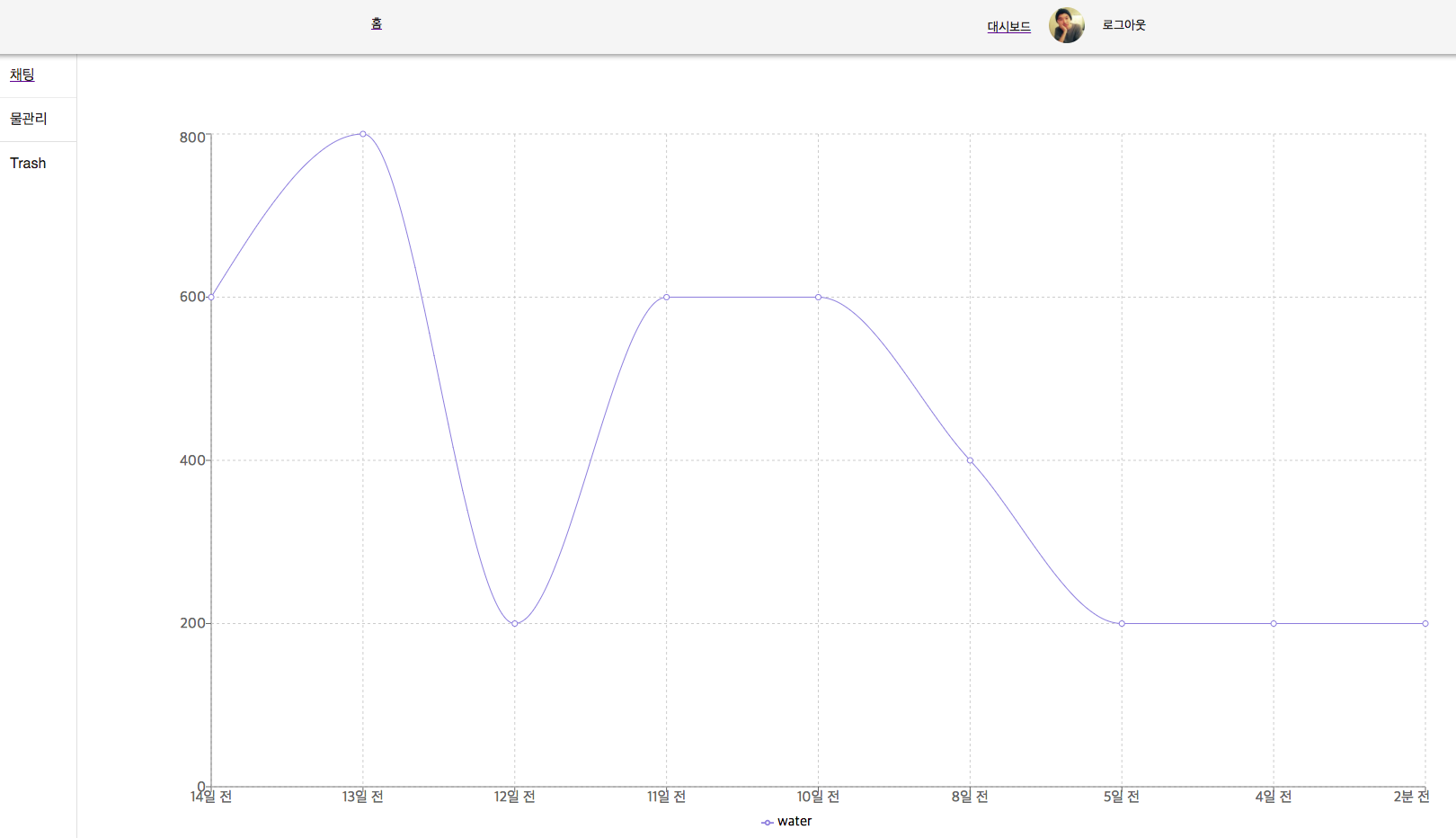
Task: Select the chart point at 4일 전
Action: point(1274,623)
